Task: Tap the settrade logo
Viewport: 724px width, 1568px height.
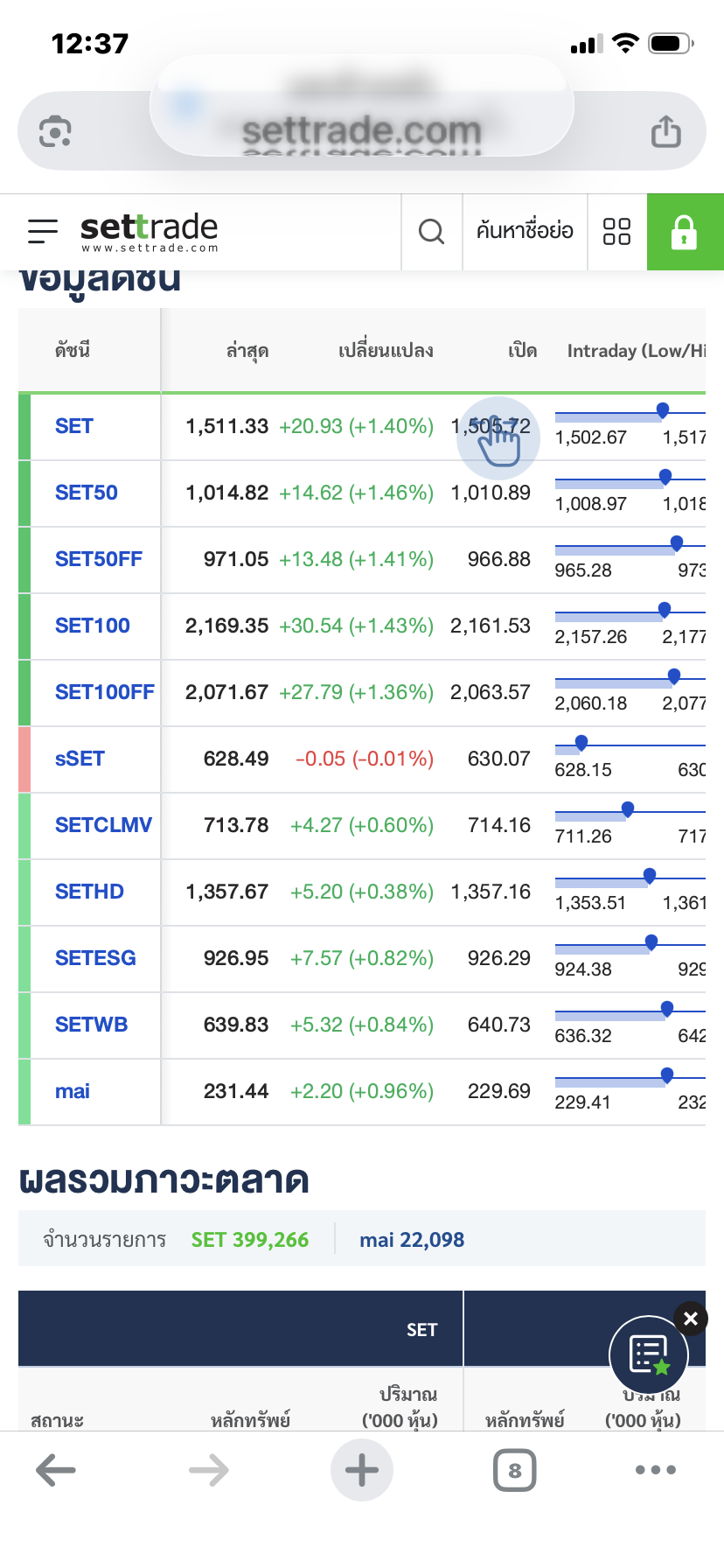Action: tap(149, 231)
